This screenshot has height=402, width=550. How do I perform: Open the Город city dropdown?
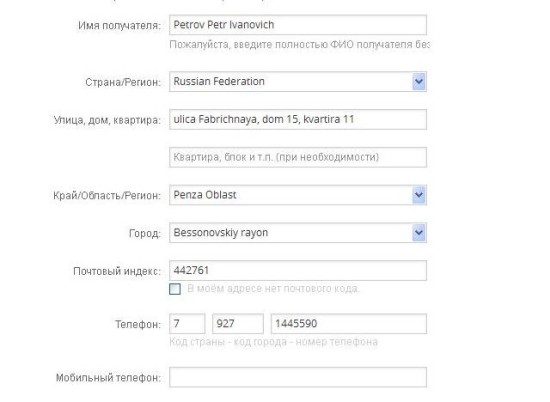point(298,233)
